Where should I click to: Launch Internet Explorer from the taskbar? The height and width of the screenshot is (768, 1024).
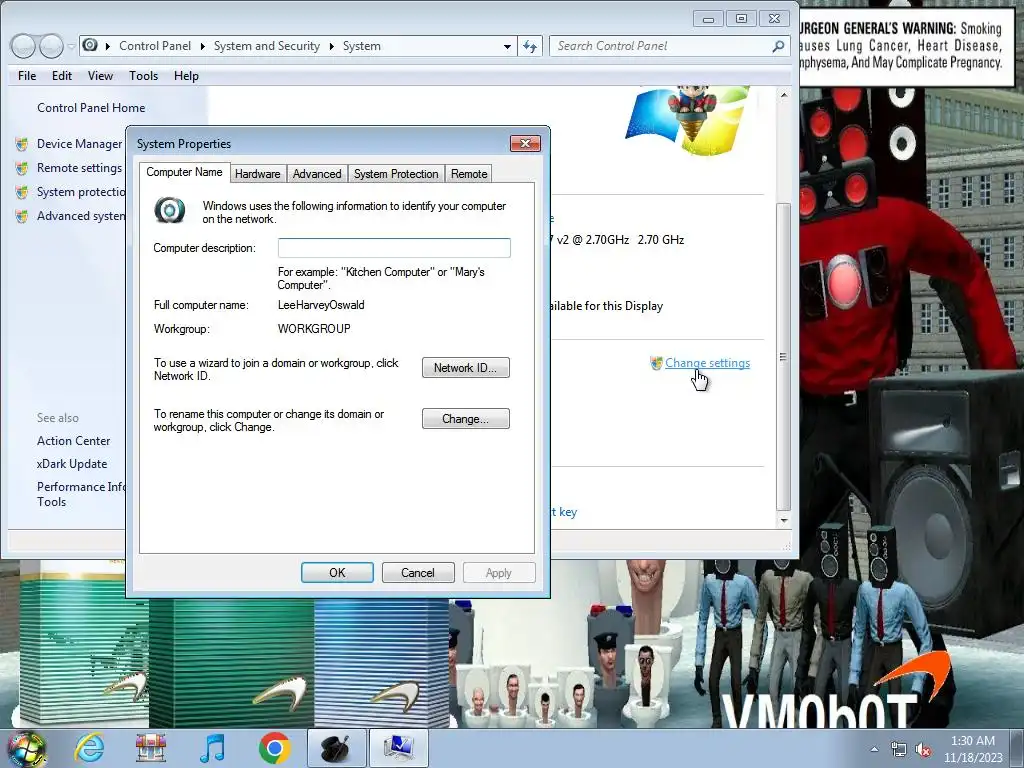point(89,748)
